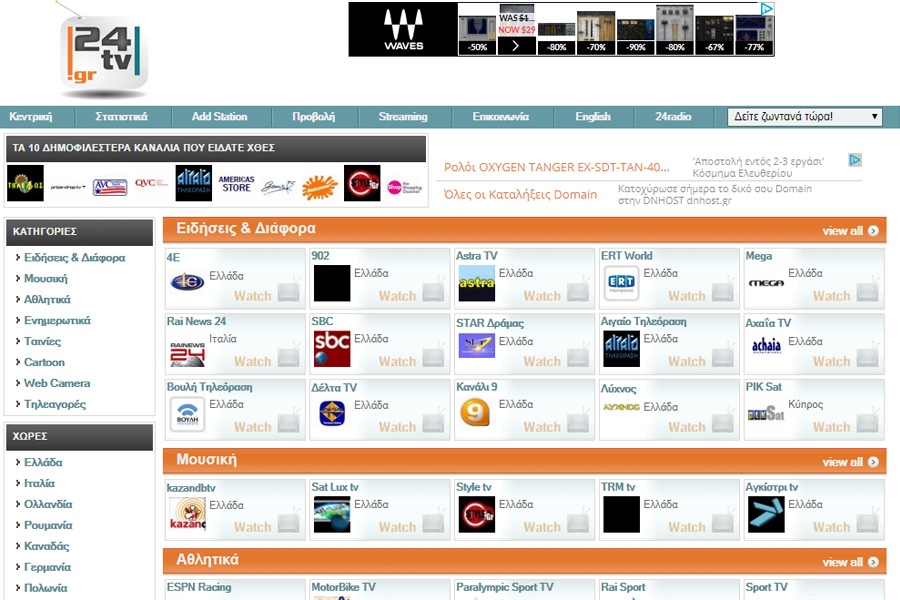
Task: Click the QVC logo in top 10 strip
Action: (x=151, y=183)
